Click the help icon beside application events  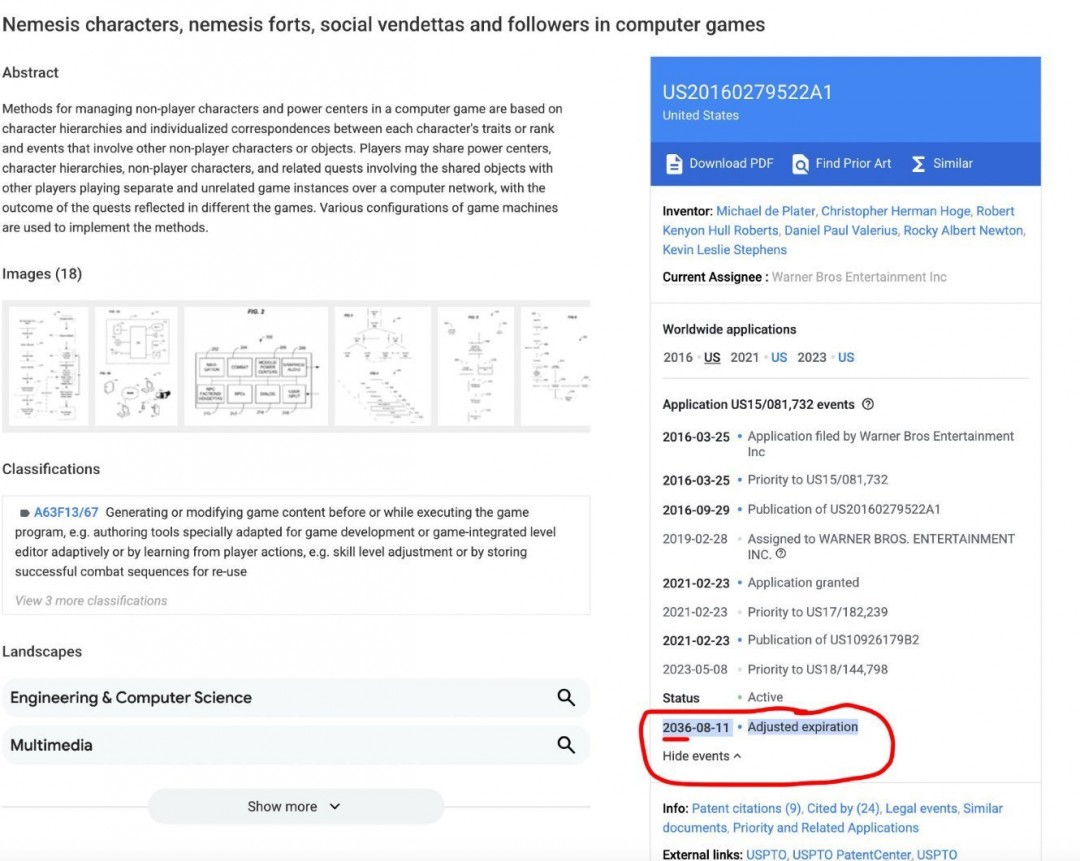[868, 405]
